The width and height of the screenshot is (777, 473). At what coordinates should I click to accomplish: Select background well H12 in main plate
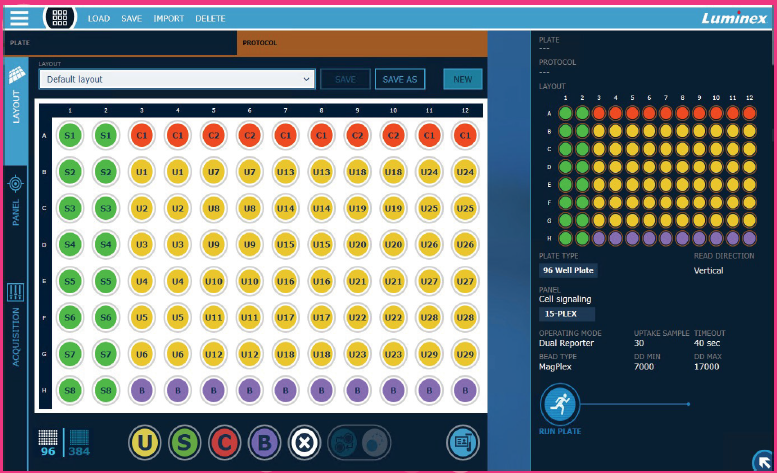tap(465, 390)
